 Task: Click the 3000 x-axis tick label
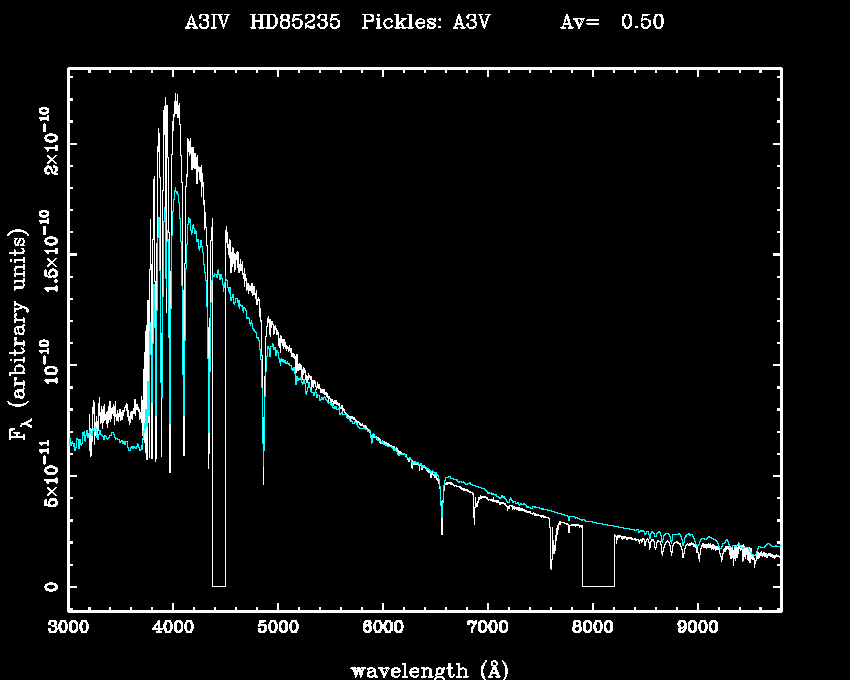point(69,627)
